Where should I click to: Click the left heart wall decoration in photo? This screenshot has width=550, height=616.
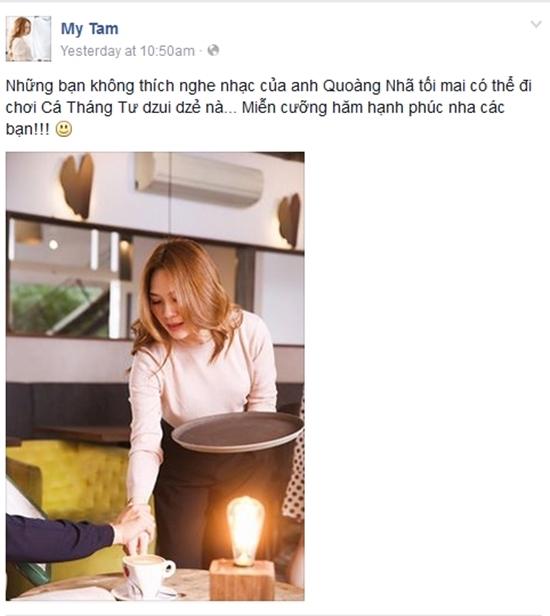tap(77, 185)
